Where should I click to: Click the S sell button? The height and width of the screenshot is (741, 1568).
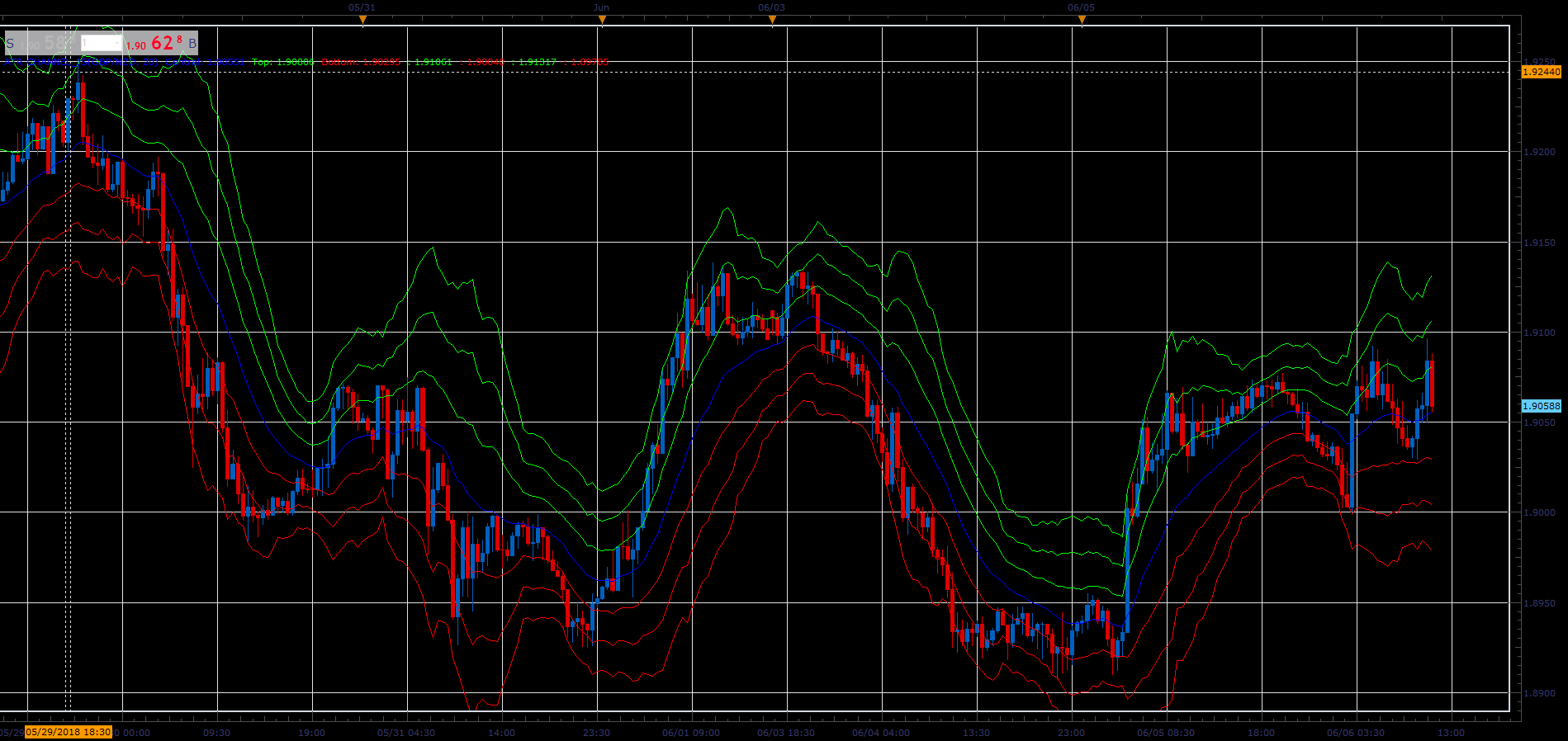10,43
